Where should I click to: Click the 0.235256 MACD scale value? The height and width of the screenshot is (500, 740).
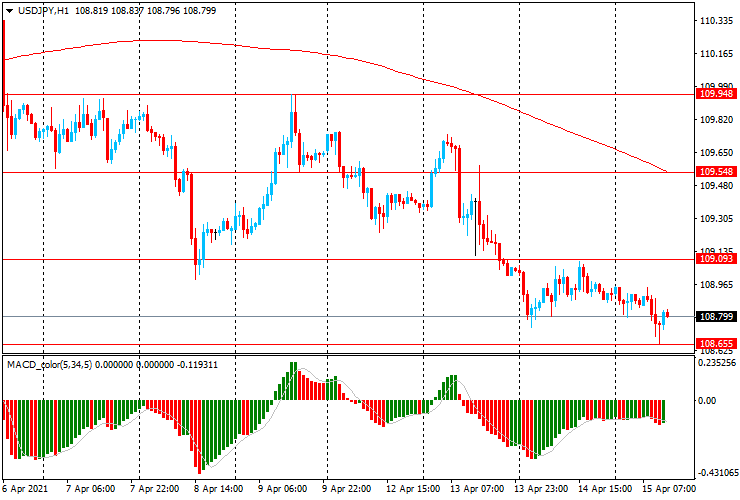point(717,363)
